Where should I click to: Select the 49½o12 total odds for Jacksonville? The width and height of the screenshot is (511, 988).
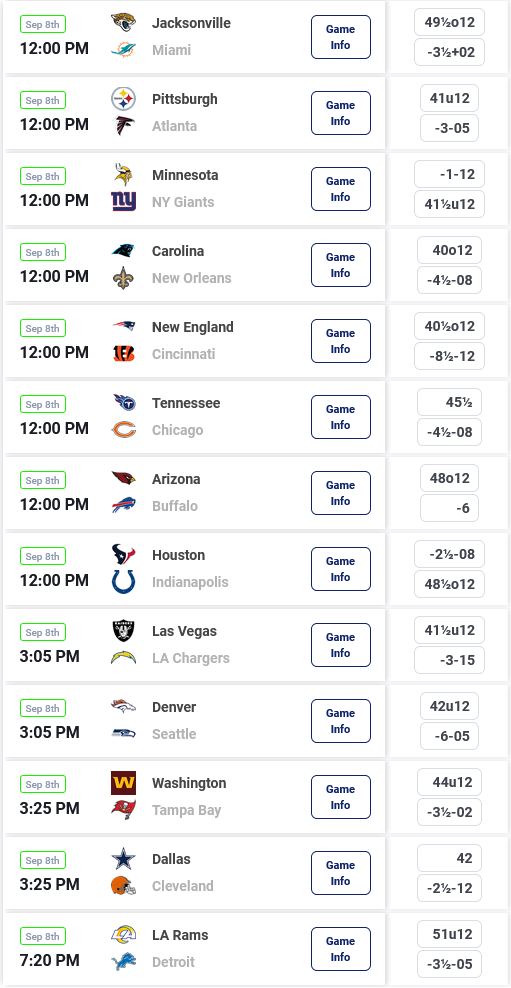449,22
